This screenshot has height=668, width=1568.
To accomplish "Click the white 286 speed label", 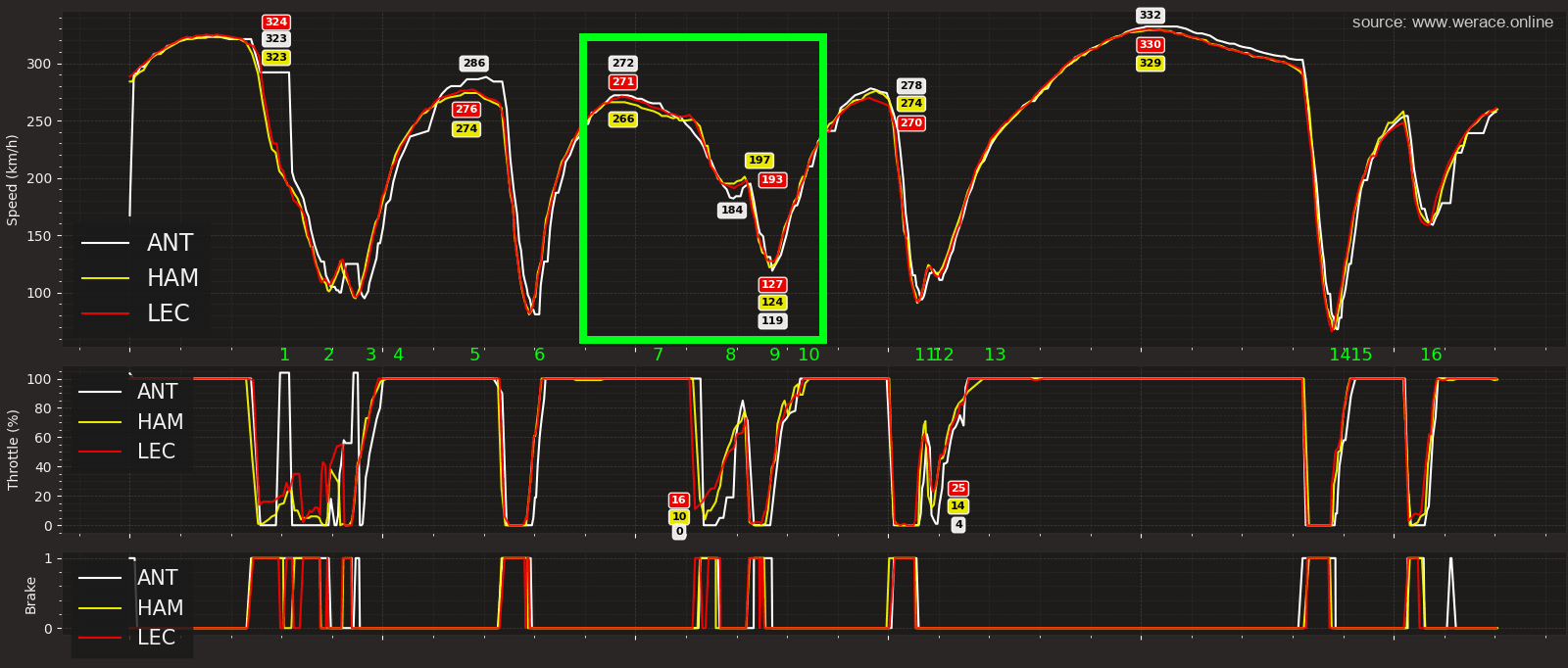I will point(473,64).
